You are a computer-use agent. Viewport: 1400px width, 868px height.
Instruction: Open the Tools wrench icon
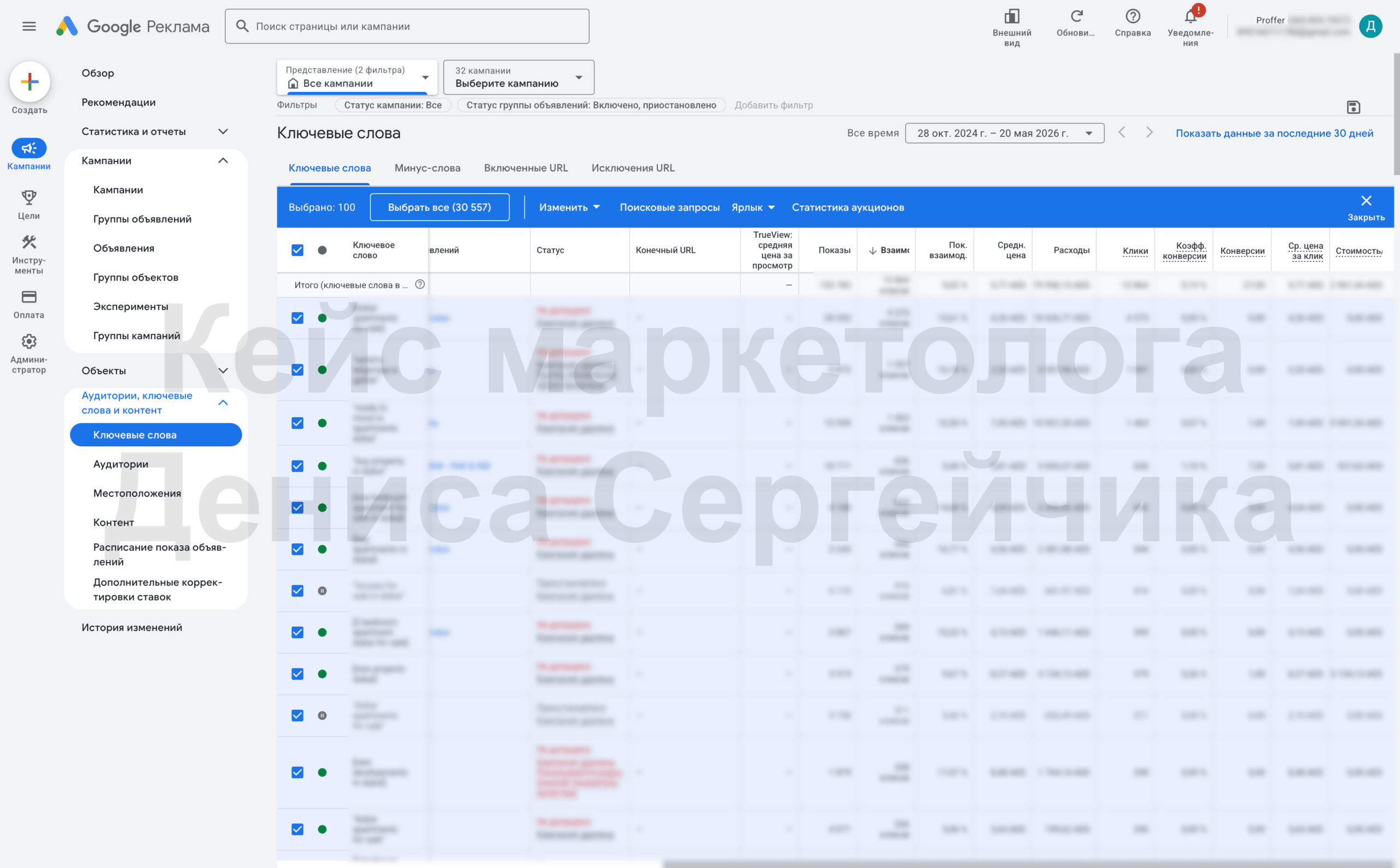click(28, 242)
